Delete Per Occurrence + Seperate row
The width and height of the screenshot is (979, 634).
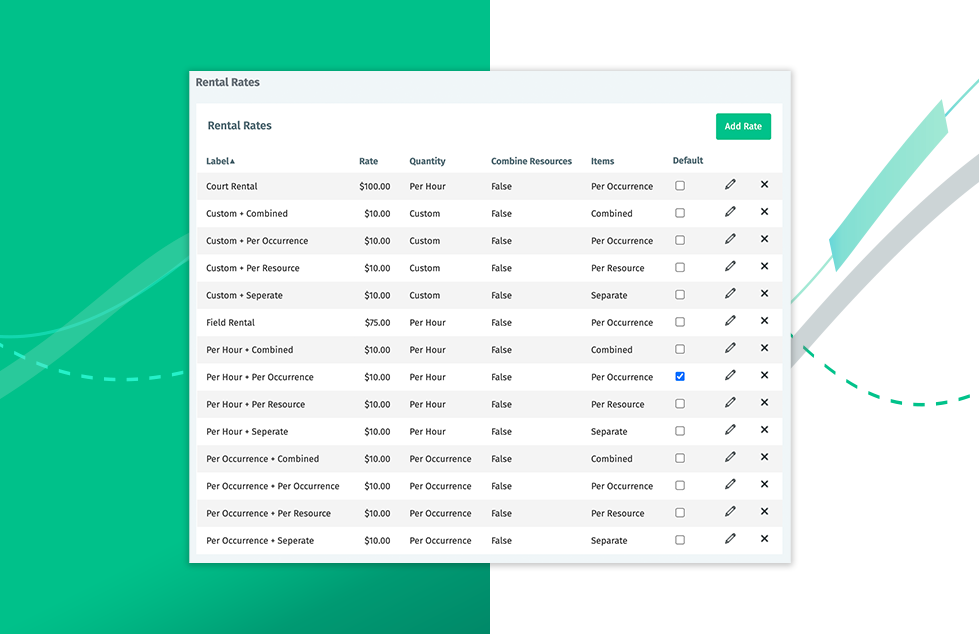(x=764, y=539)
